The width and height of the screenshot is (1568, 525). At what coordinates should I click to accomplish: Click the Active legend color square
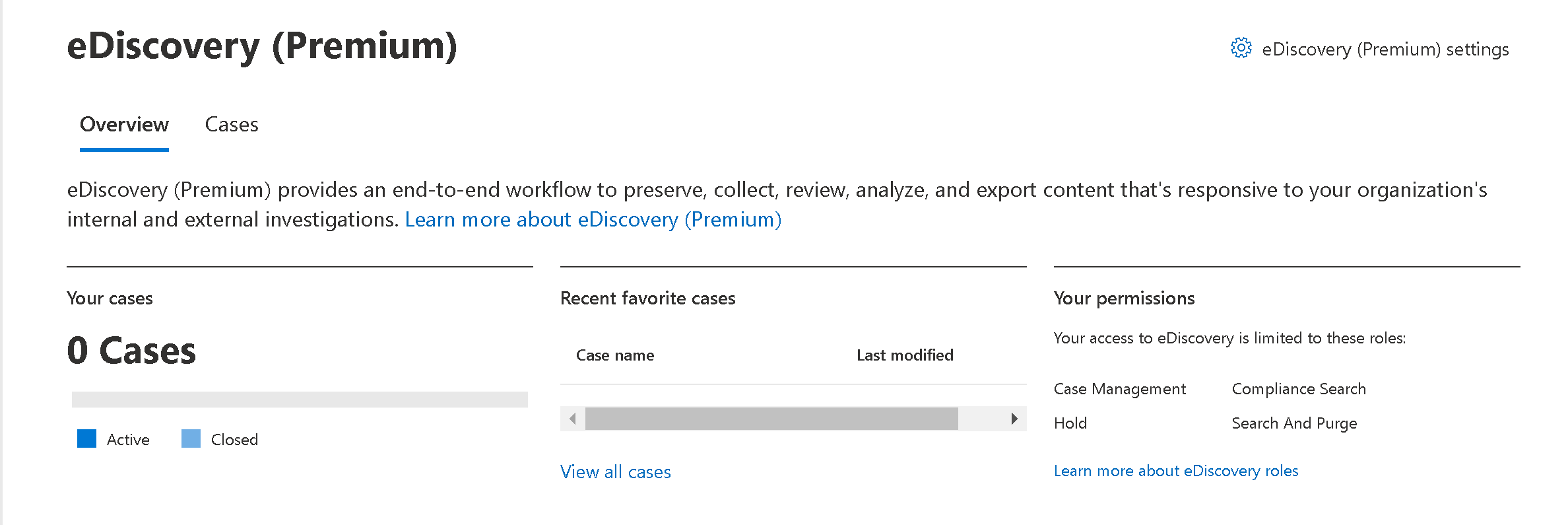(86, 439)
